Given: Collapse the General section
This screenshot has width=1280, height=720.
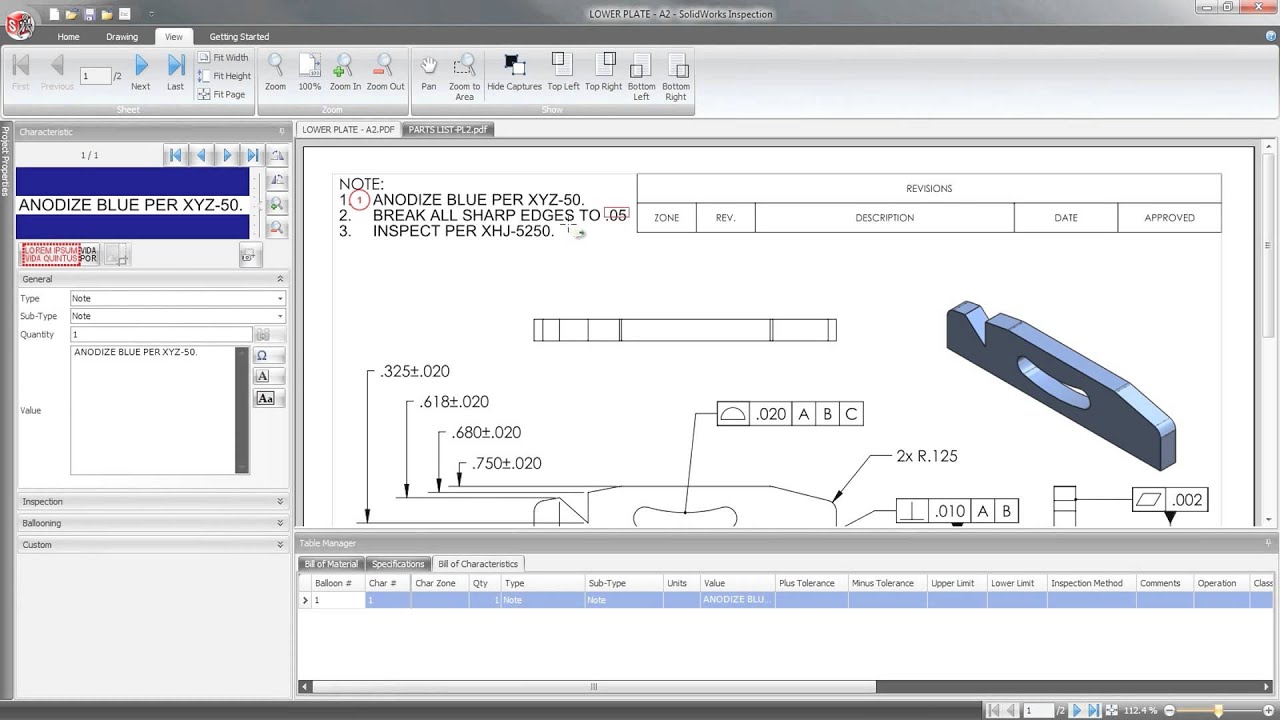Looking at the screenshot, I should 280,279.
